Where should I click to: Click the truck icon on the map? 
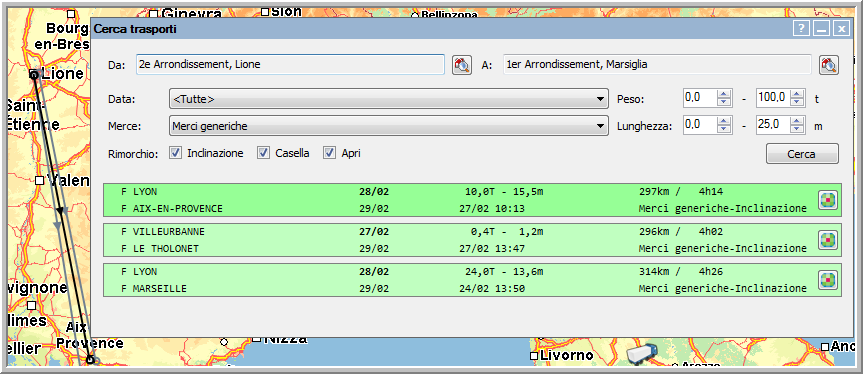point(642,354)
